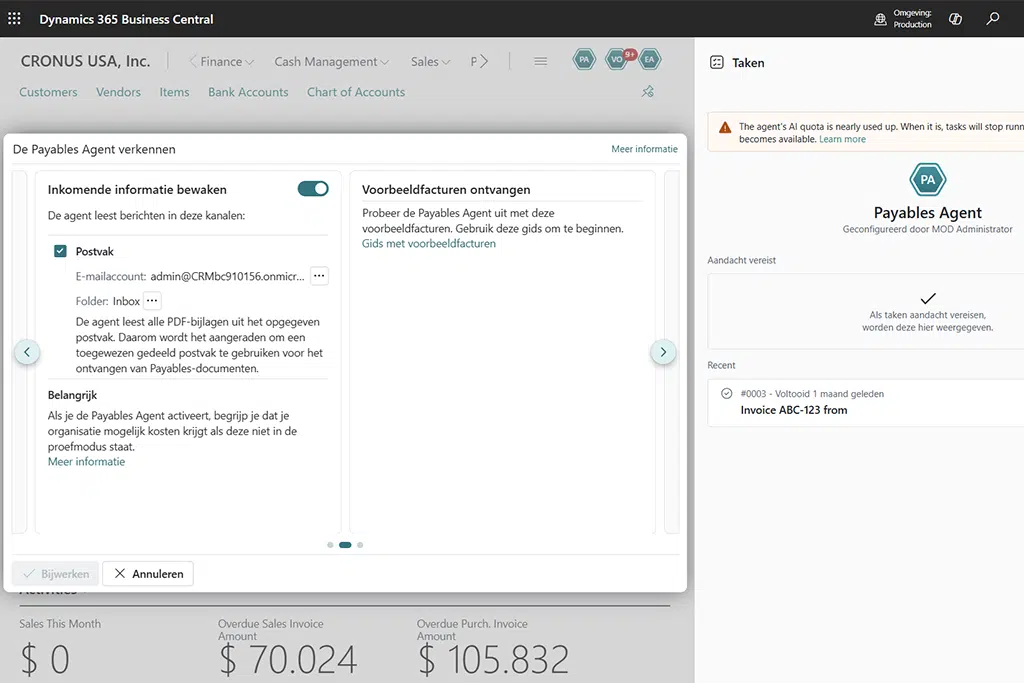This screenshot has height=683, width=1024.
Task: Click the admin@CRMbc910156 email account value
Action: [x=227, y=276]
